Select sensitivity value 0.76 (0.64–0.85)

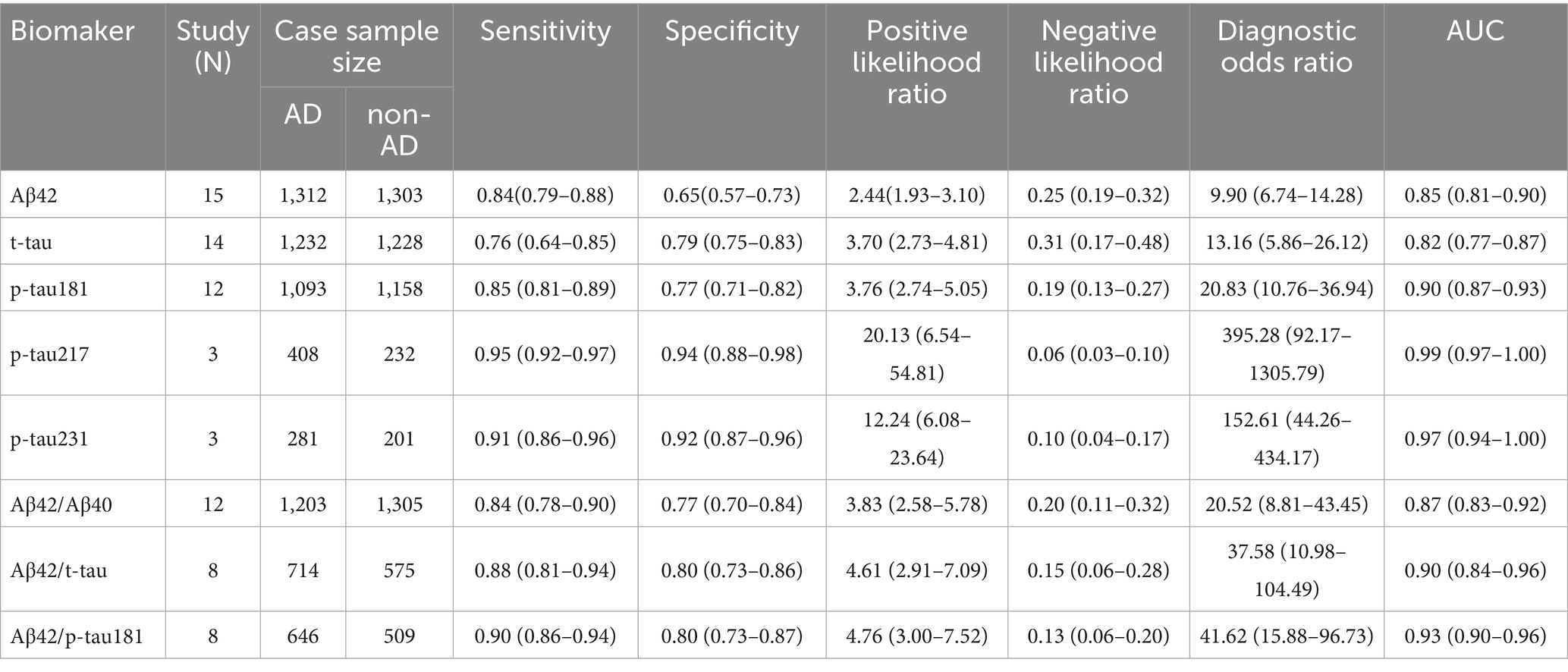coord(545,242)
